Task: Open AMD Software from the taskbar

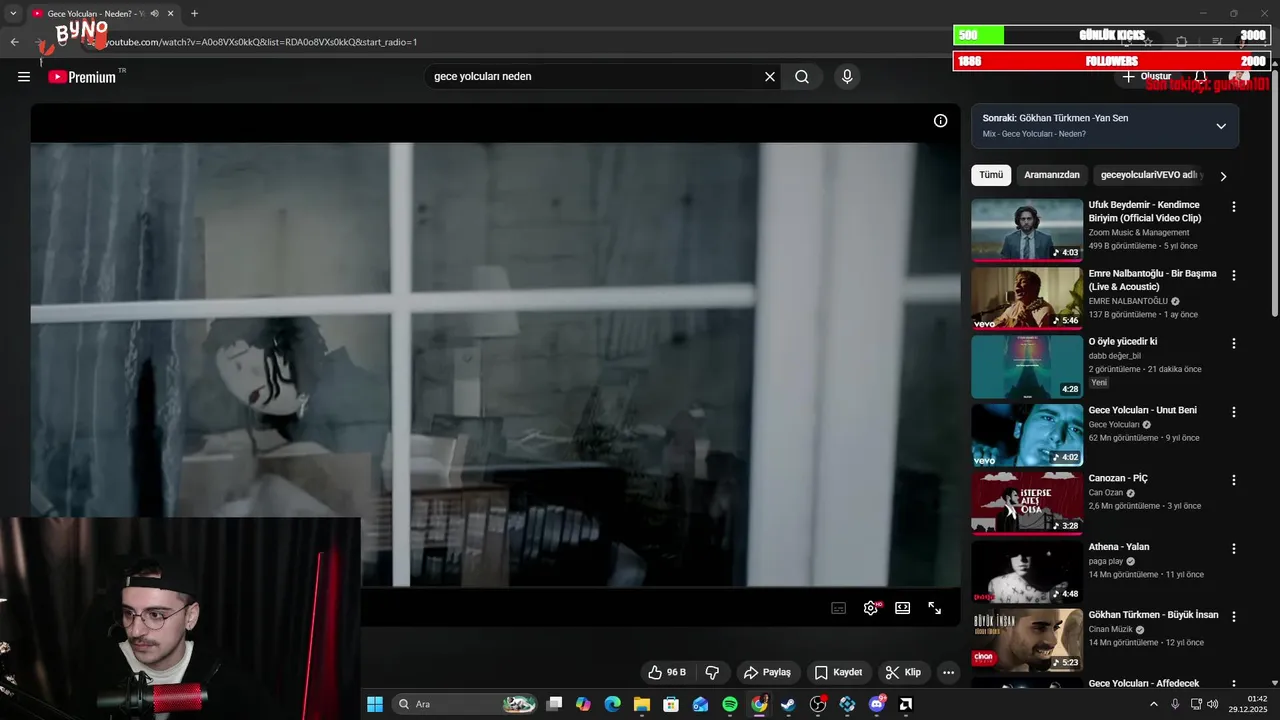Action: (x=906, y=704)
